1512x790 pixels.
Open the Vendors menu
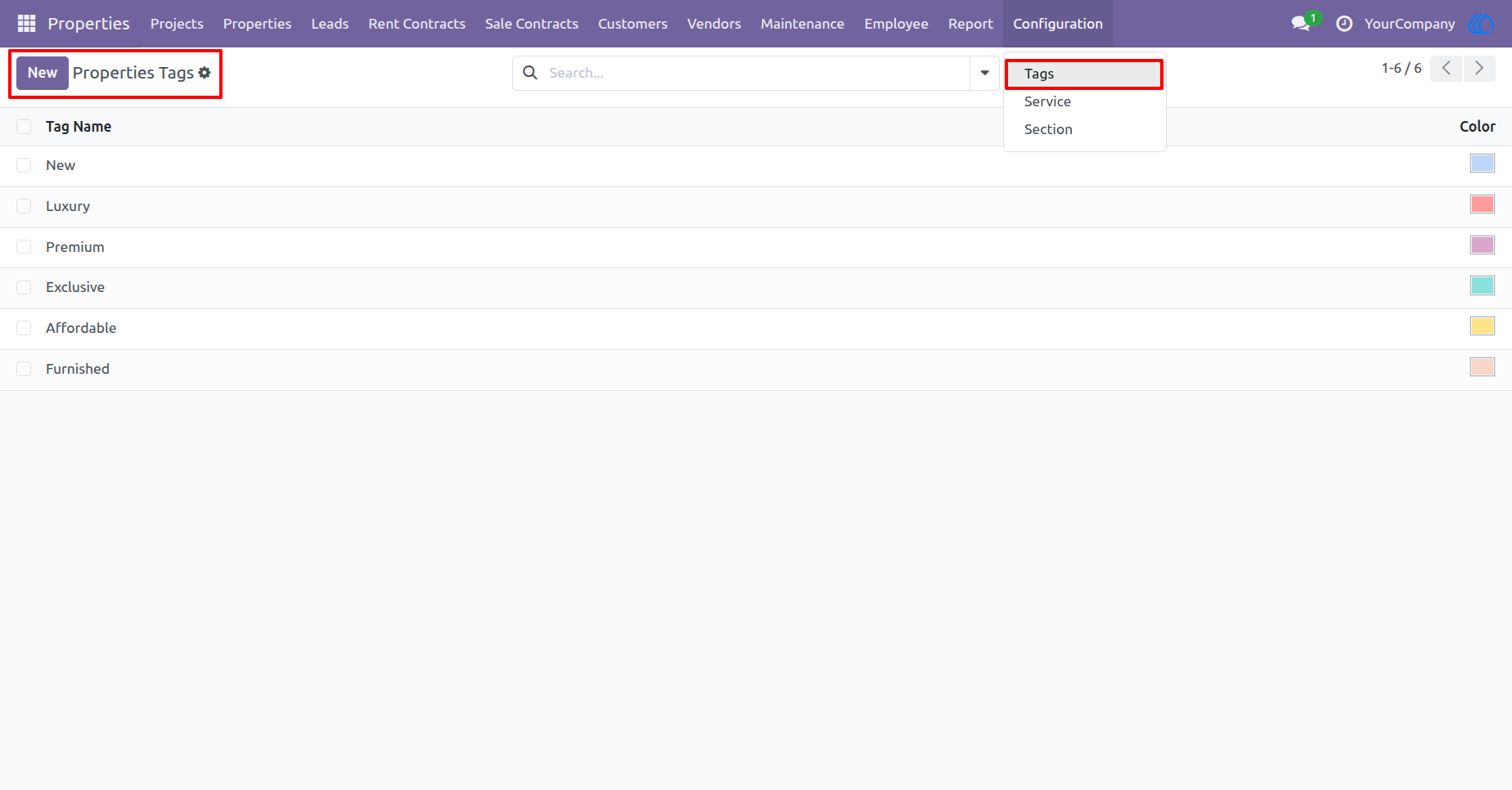[x=713, y=24]
